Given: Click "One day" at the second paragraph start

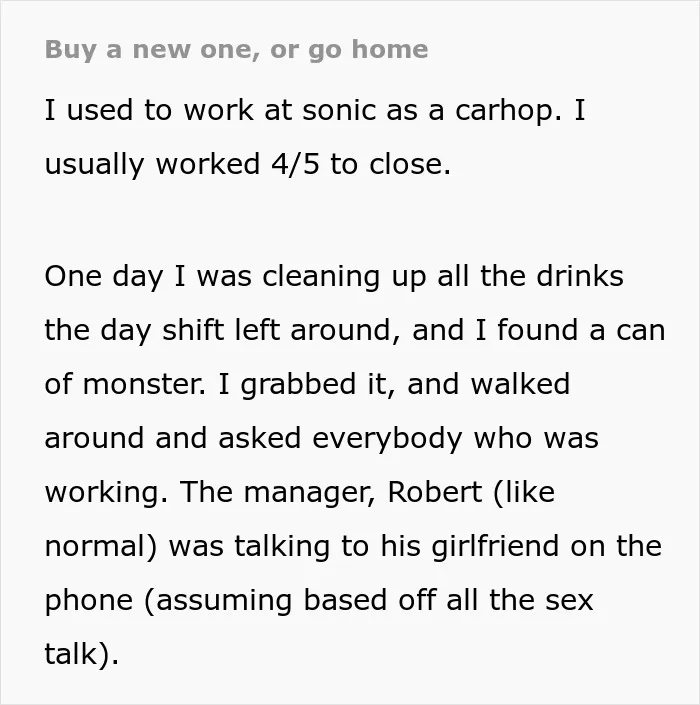Looking at the screenshot, I should coord(103,277).
